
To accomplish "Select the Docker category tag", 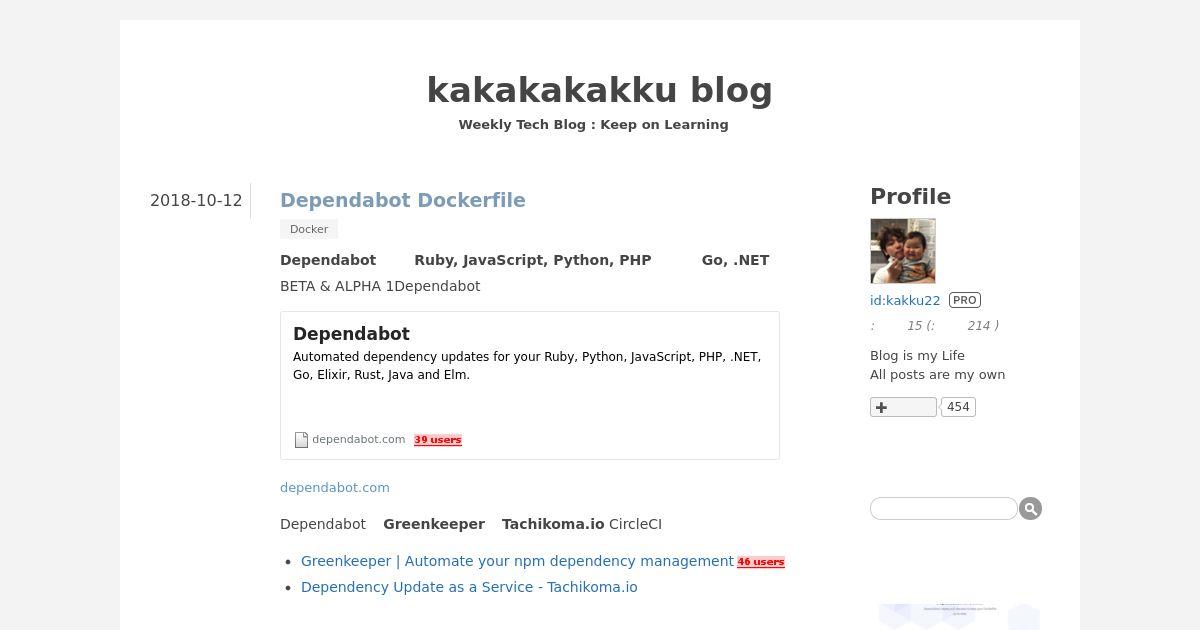I will click(x=309, y=229).
